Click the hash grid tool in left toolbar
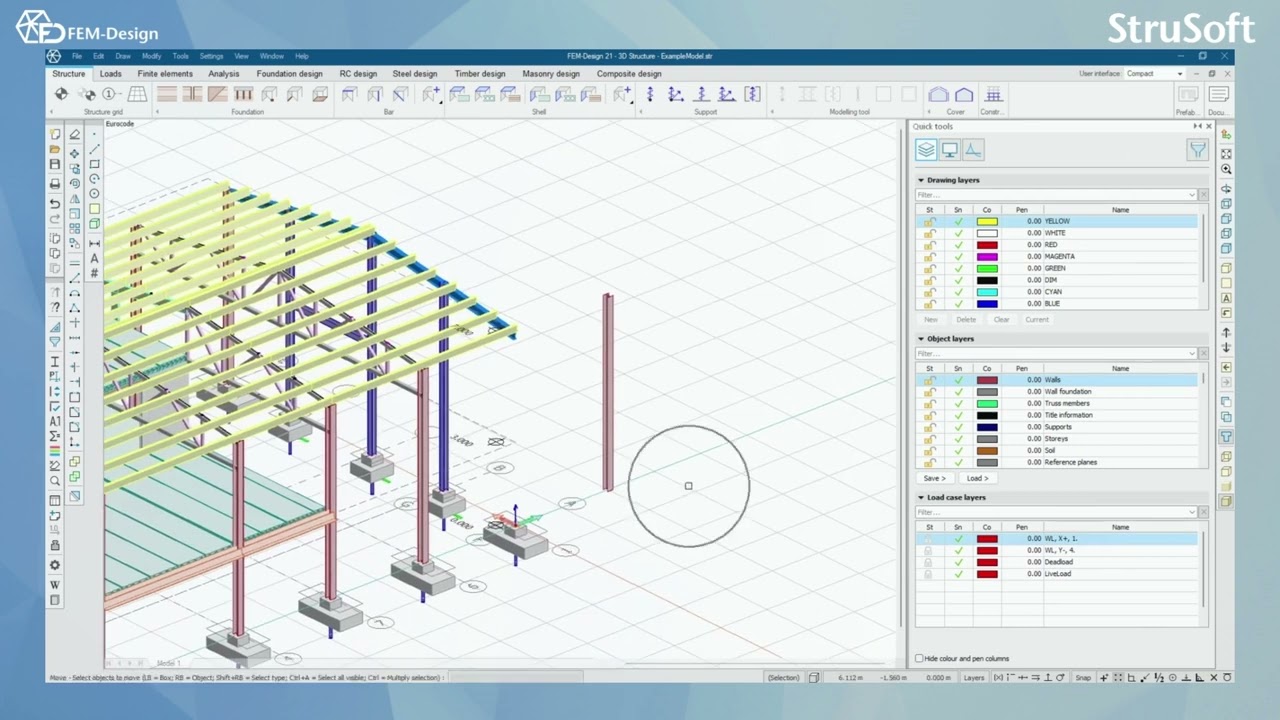 (x=94, y=273)
